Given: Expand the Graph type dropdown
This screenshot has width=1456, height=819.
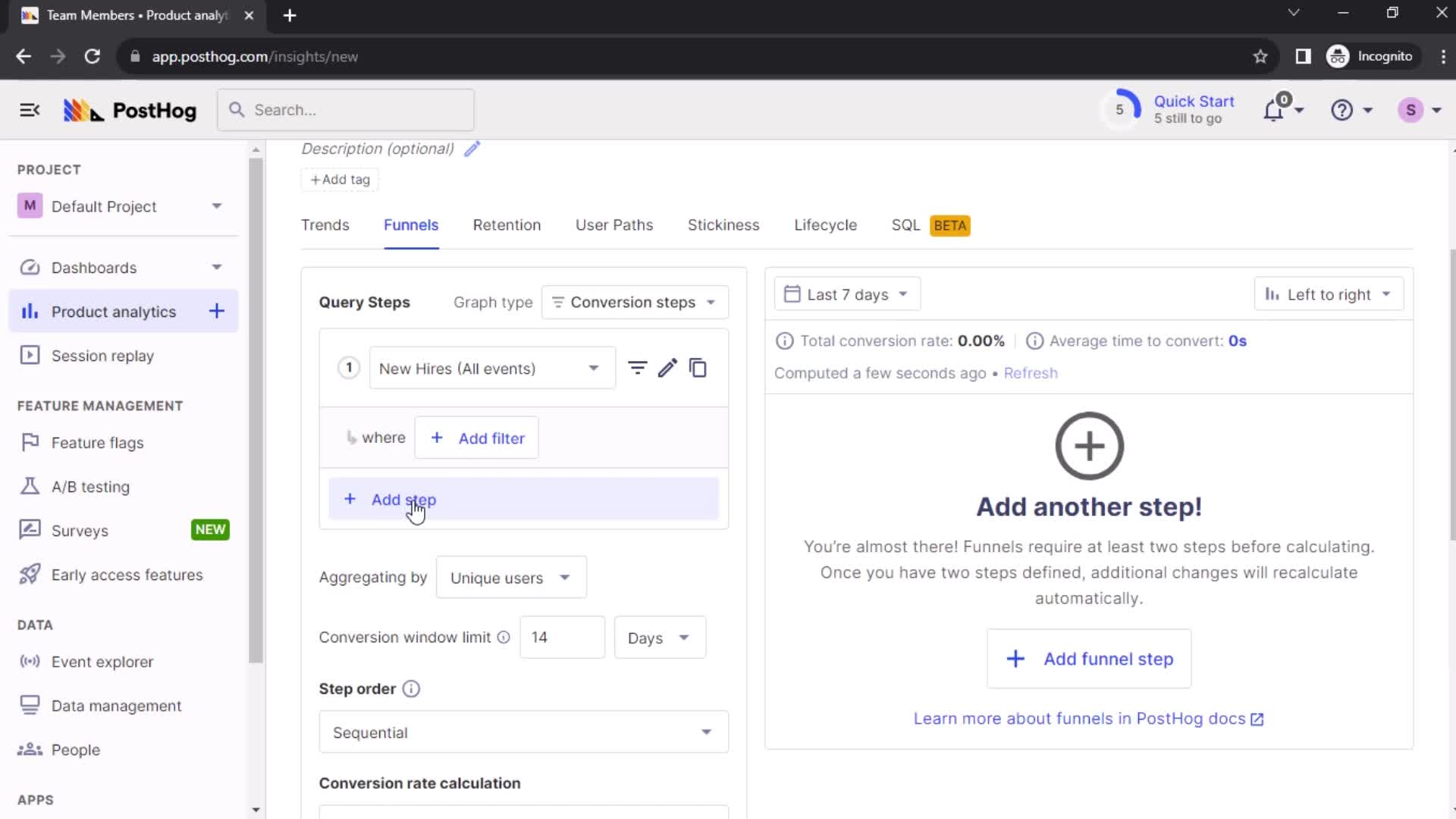Looking at the screenshot, I should (635, 302).
